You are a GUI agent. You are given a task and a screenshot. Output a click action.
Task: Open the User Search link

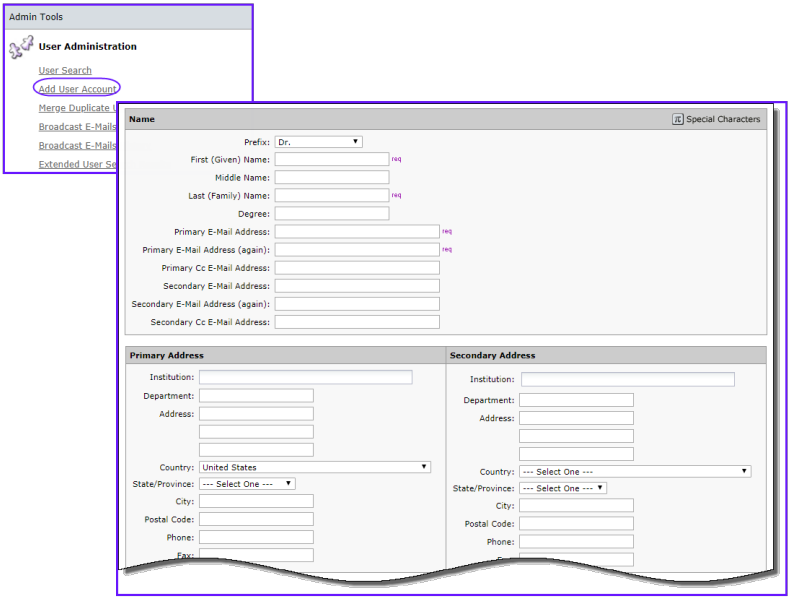coord(65,71)
